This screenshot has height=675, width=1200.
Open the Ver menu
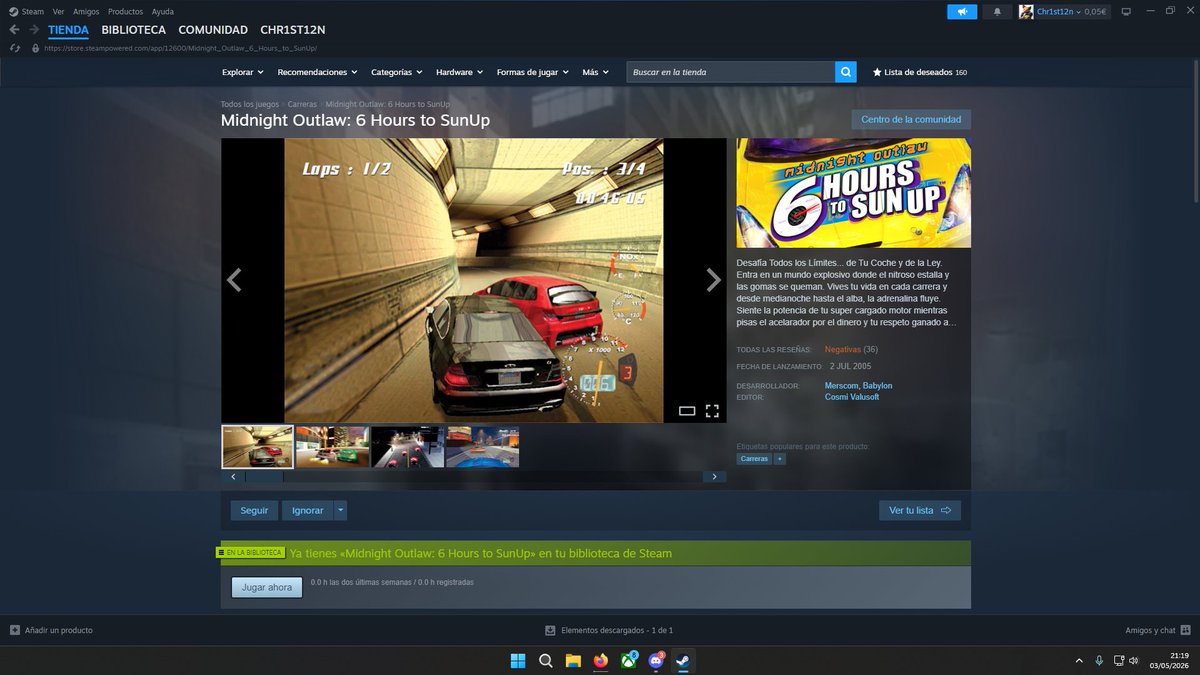click(58, 12)
